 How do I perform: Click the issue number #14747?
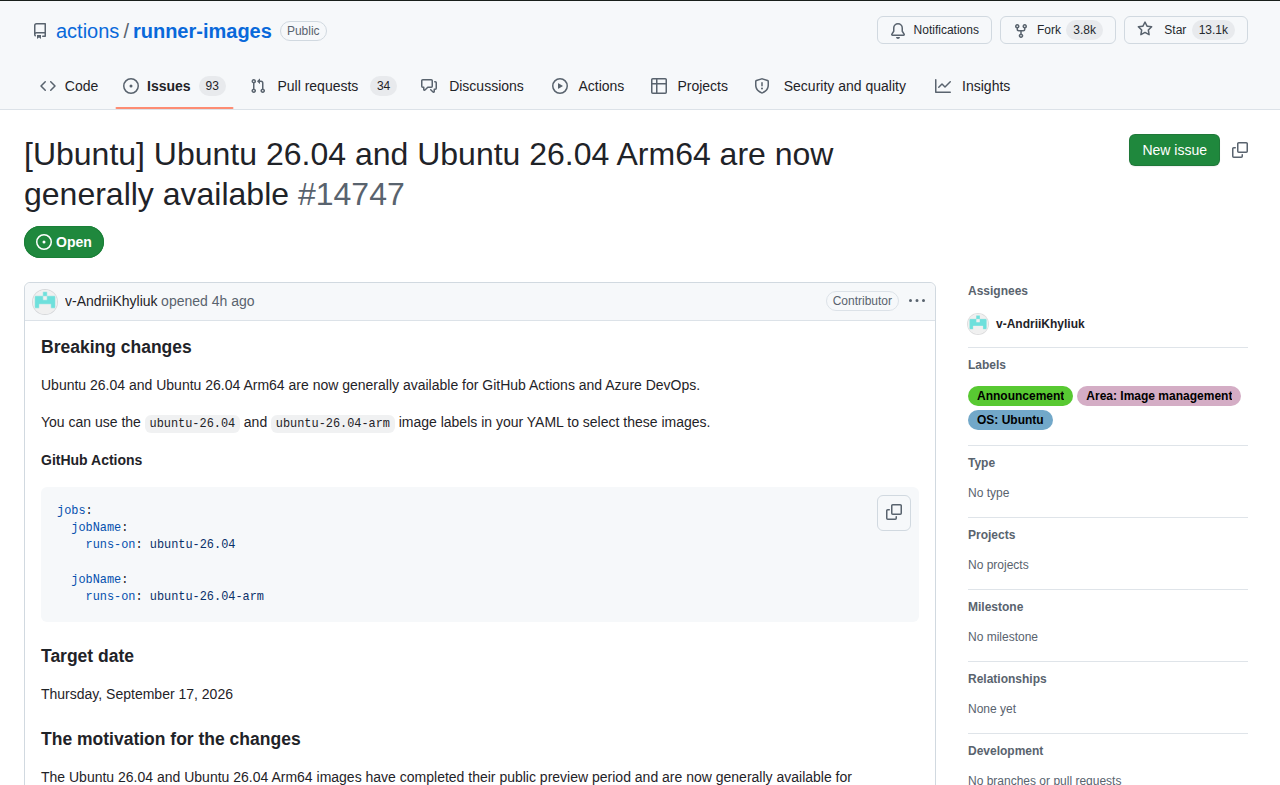coord(351,194)
